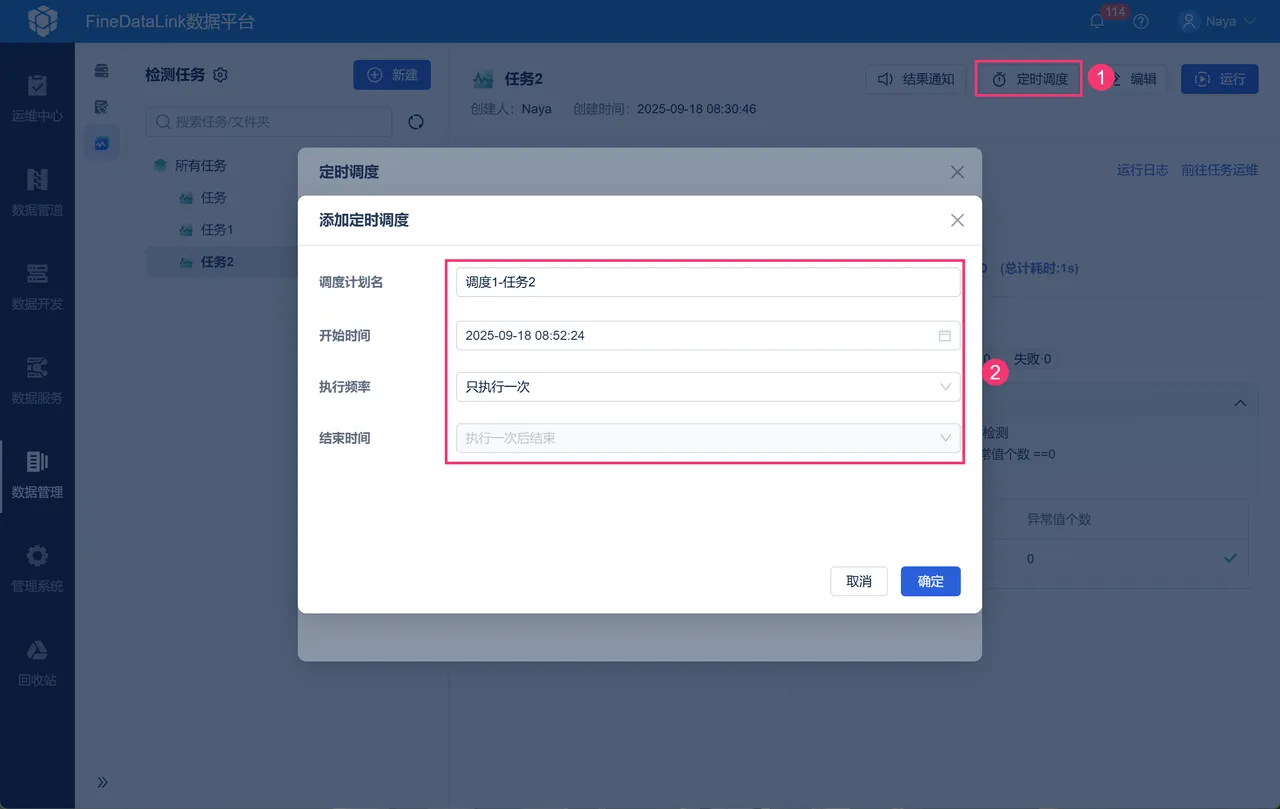This screenshot has width=1280, height=809.
Task: Click the 新建 button
Action: coord(392,75)
